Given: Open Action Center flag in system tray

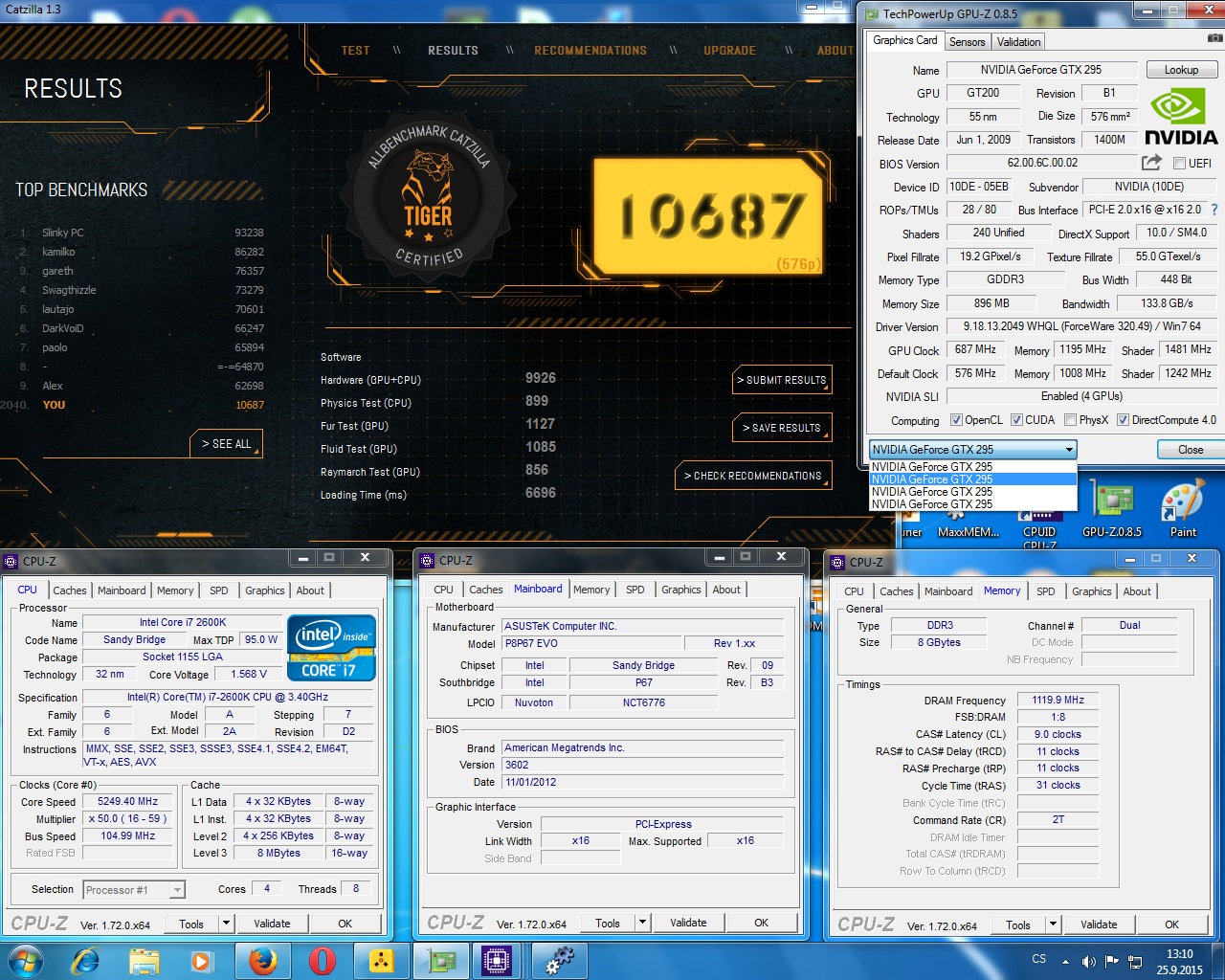Looking at the screenshot, I should (x=1112, y=961).
